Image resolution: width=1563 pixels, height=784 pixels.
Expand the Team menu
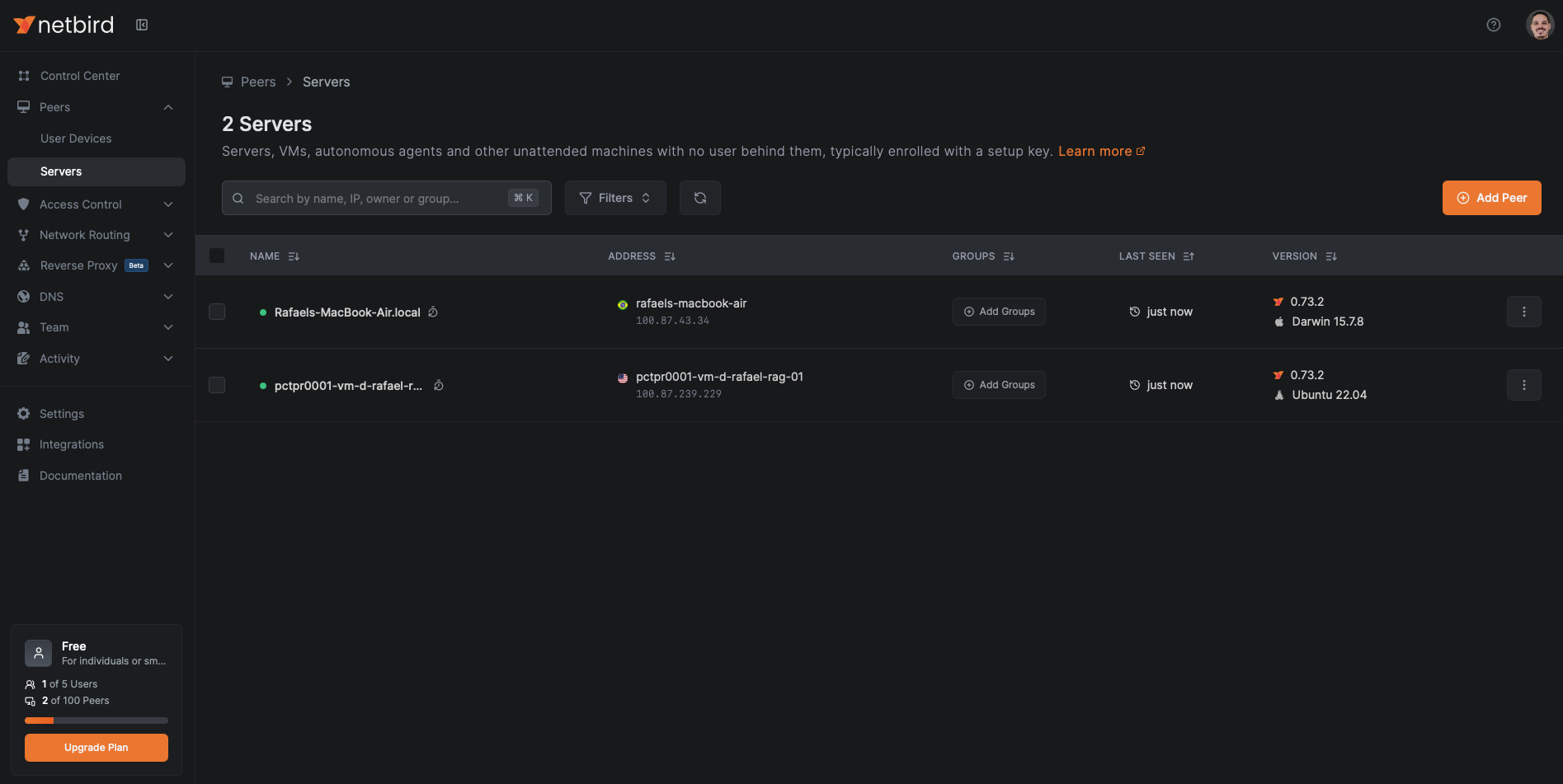pos(96,327)
